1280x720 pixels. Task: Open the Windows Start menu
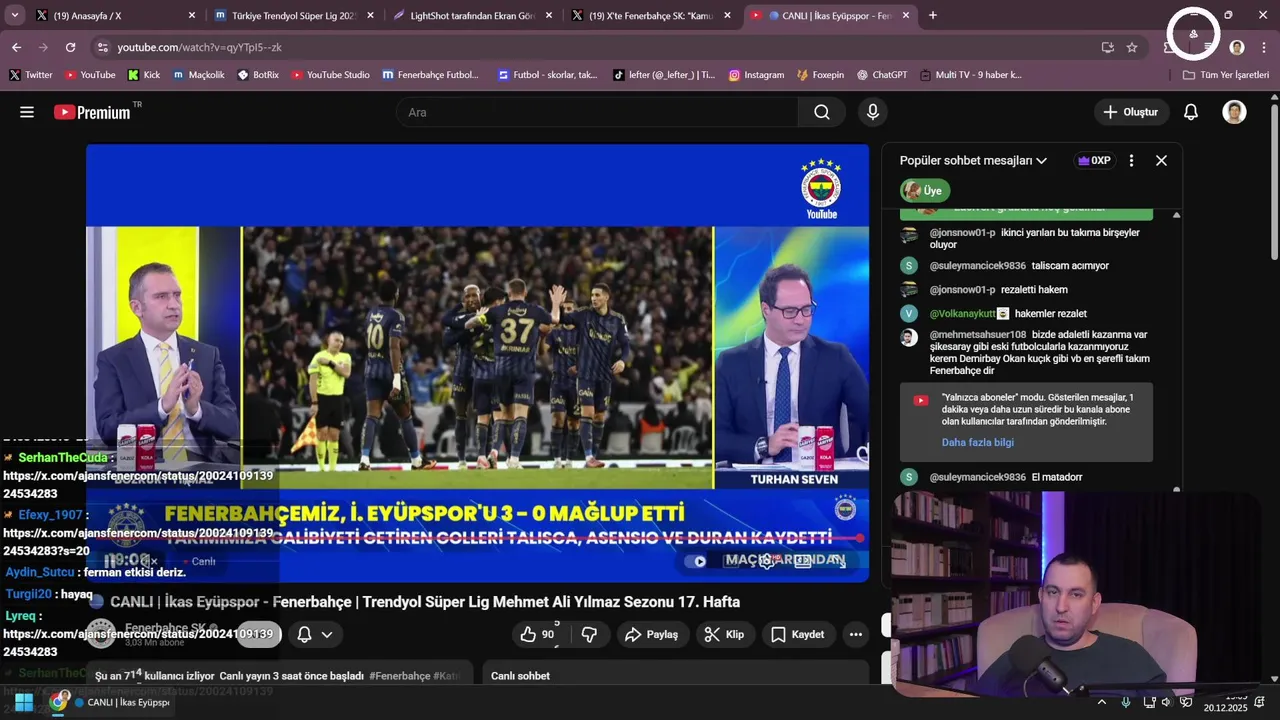24,702
